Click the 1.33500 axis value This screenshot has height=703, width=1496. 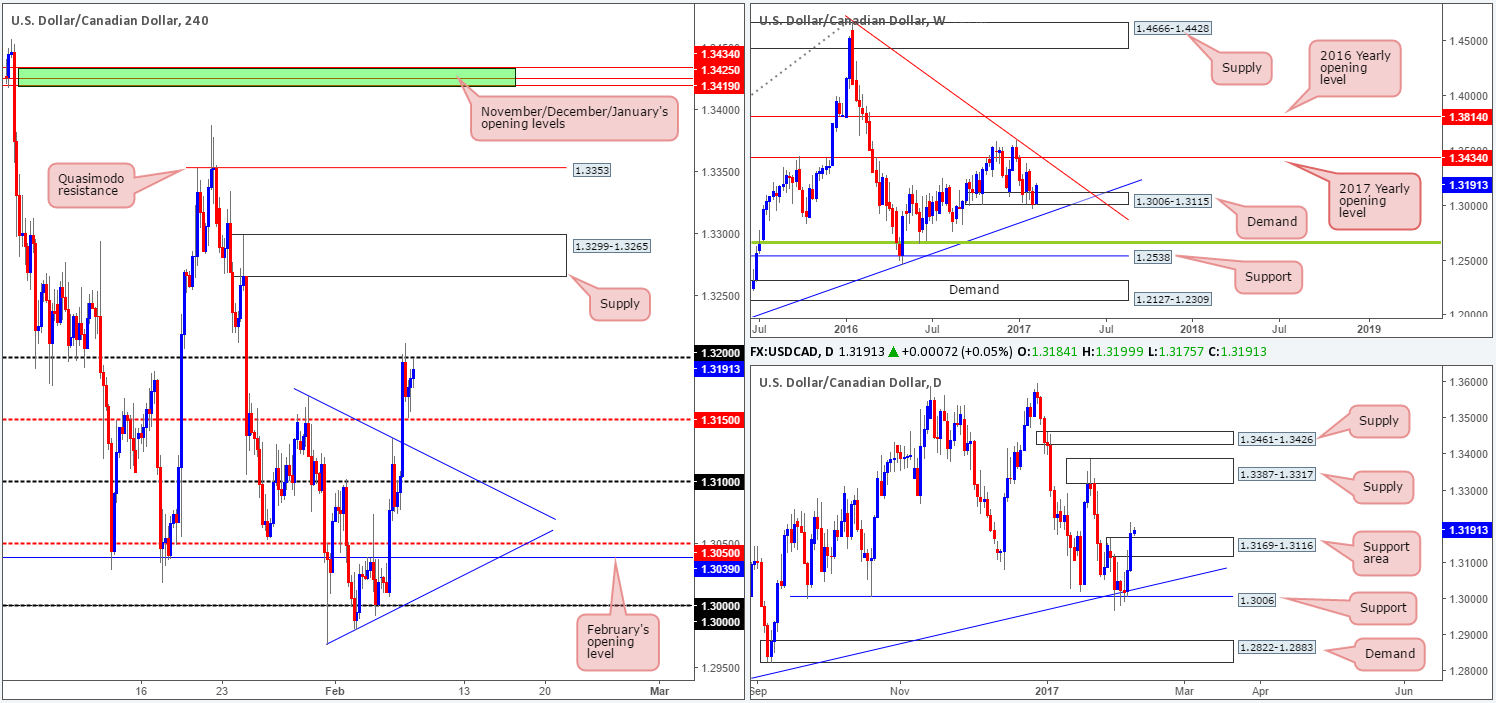tap(718, 173)
